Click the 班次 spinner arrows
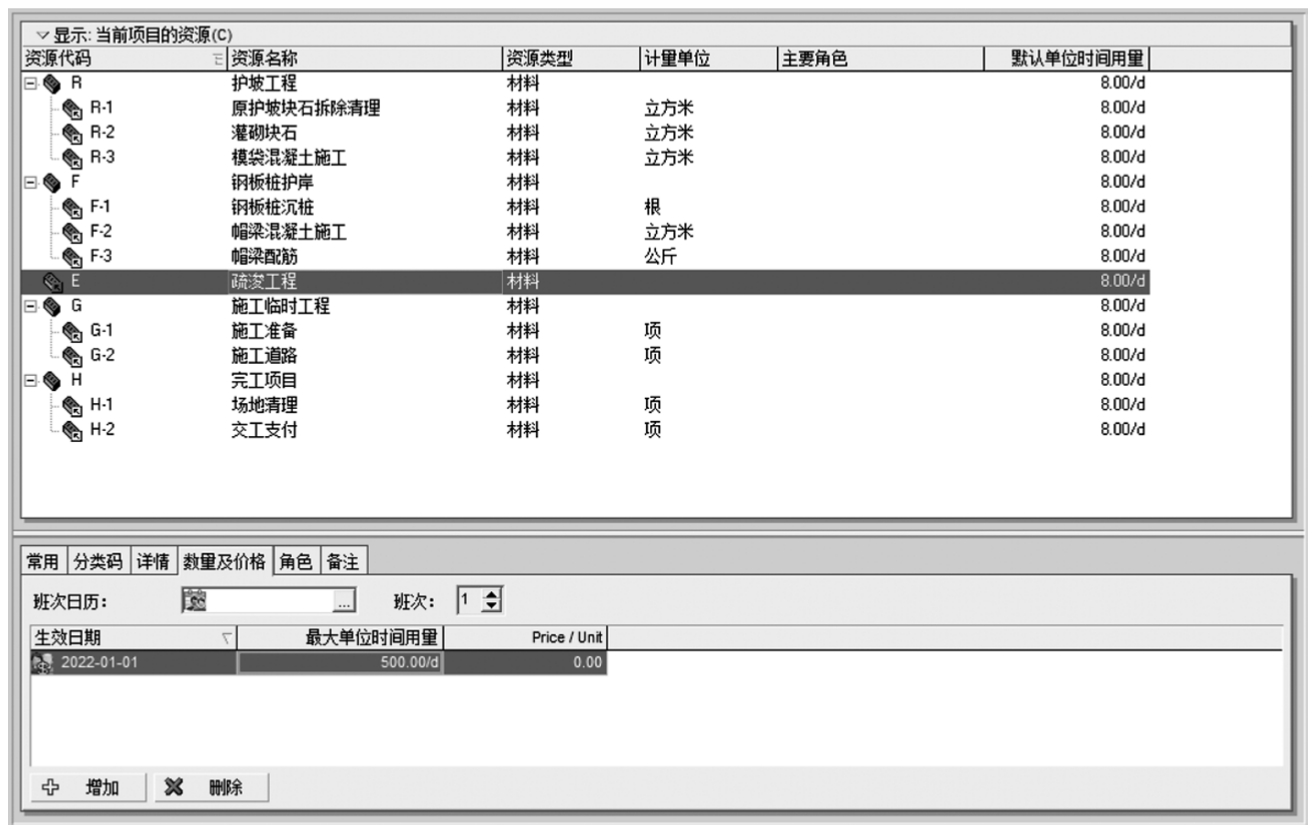 tap(491, 600)
